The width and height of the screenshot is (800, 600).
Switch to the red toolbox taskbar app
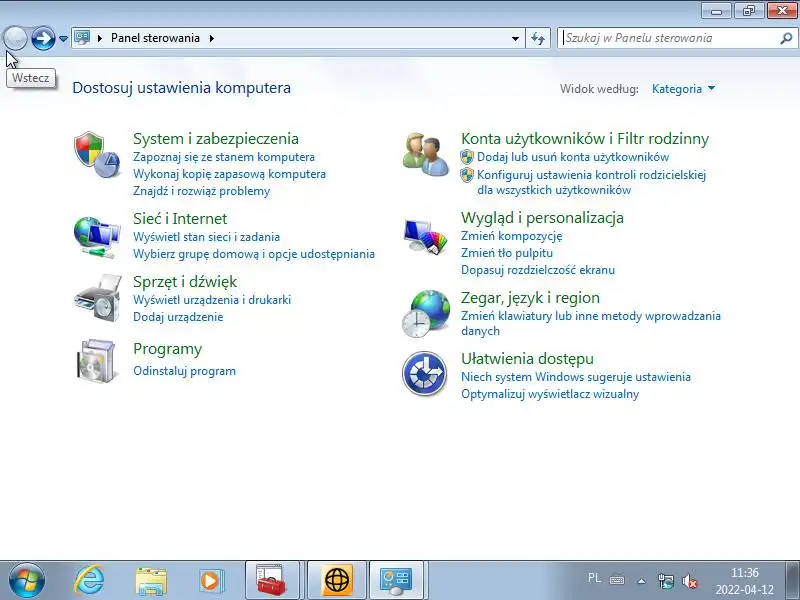pyautogui.click(x=272, y=580)
